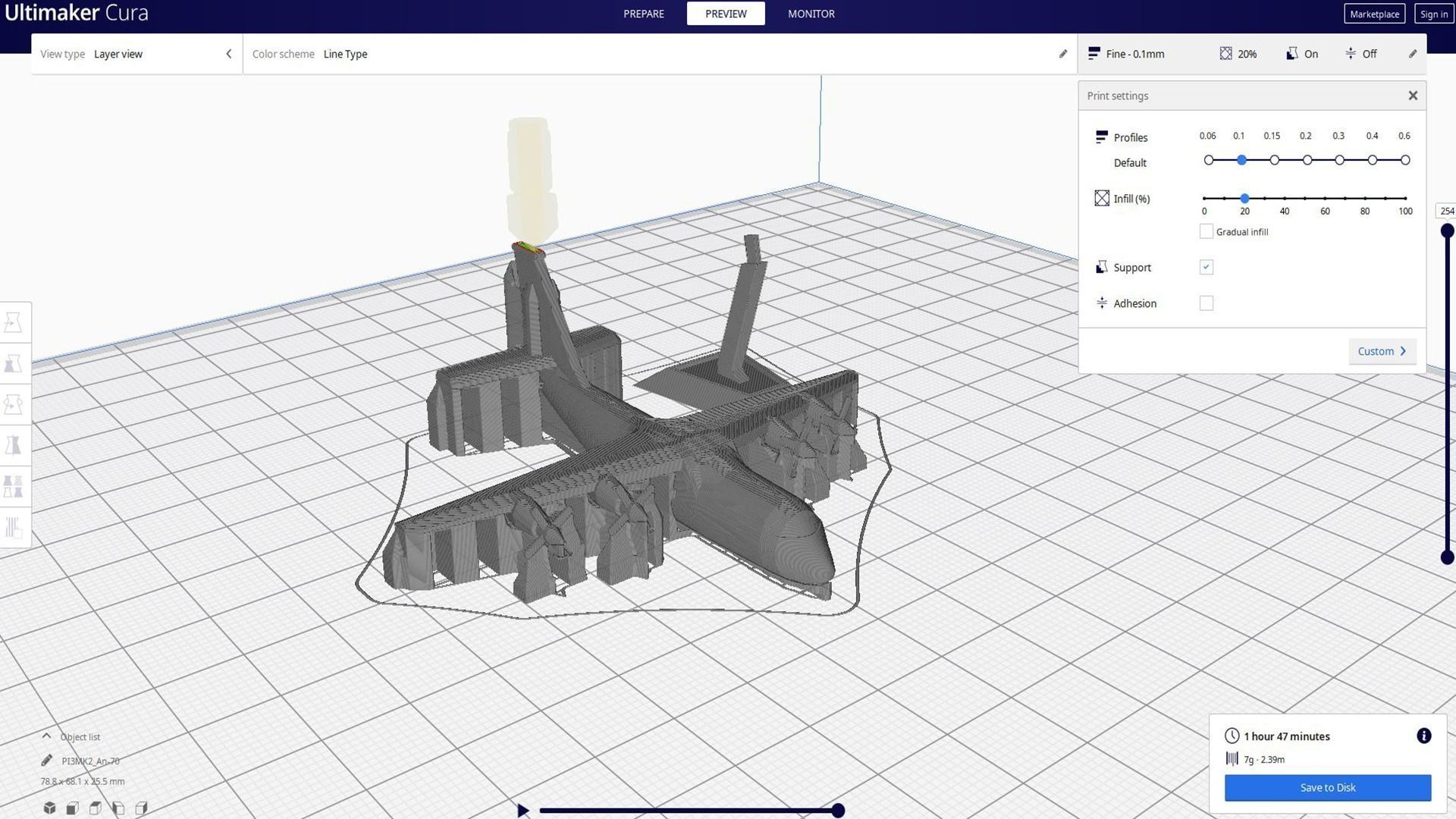Image resolution: width=1456 pixels, height=819 pixels.
Task: Click the 1 hour 47 minutes estimate
Action: click(1286, 736)
